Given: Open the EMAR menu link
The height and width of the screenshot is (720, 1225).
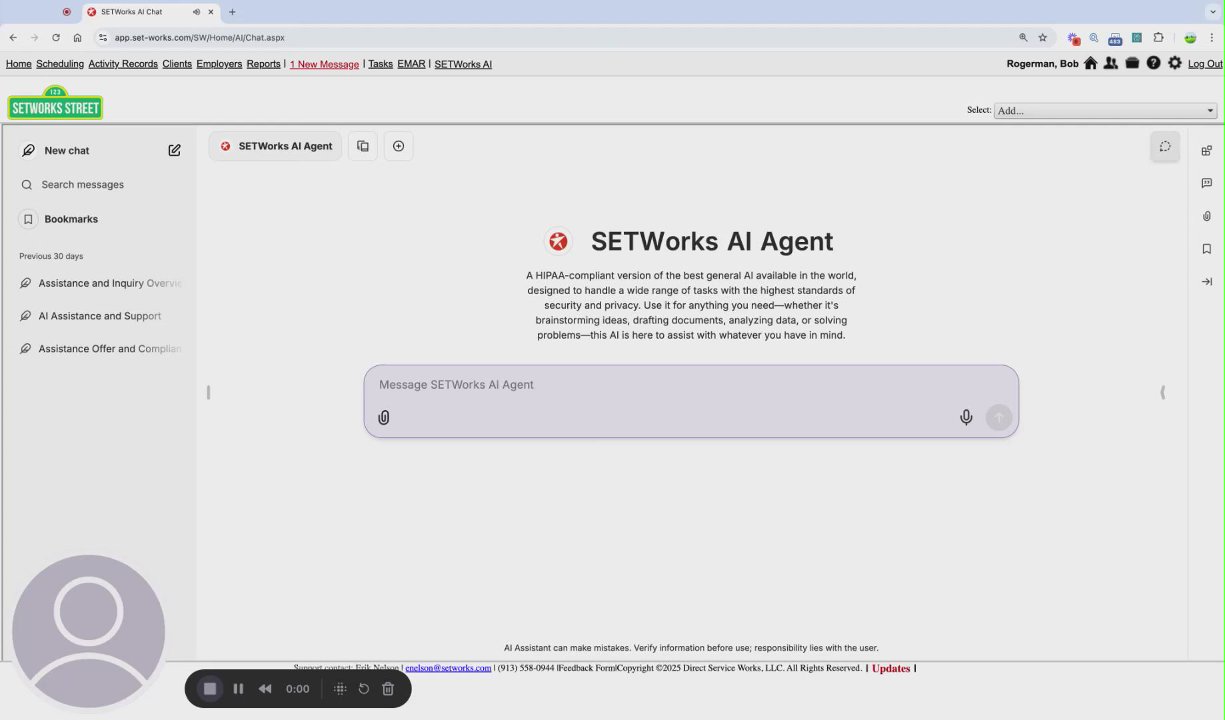Looking at the screenshot, I should point(411,64).
